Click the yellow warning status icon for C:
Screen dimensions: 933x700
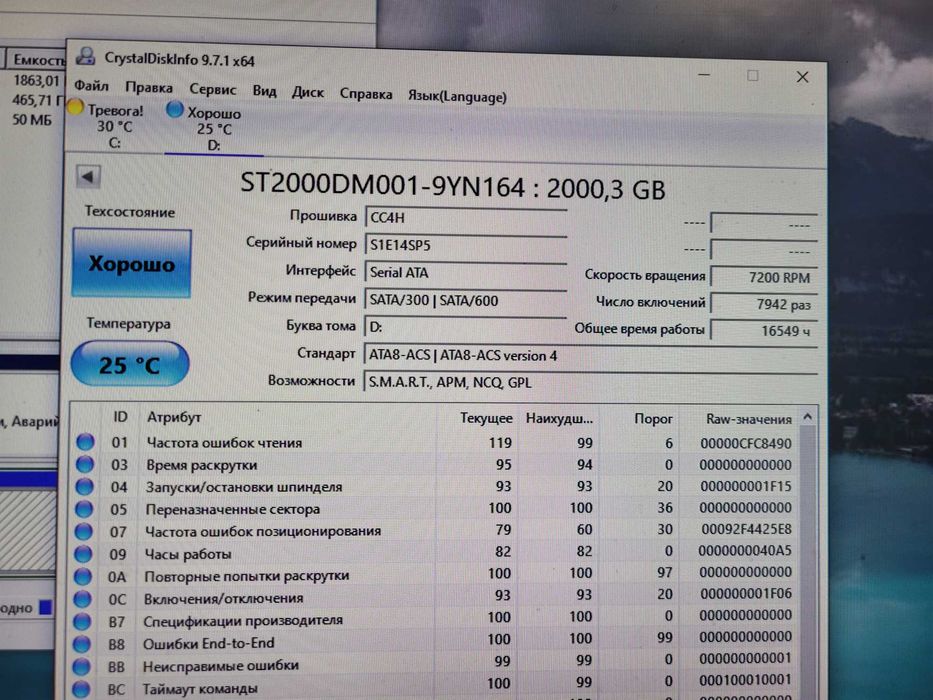point(76,108)
